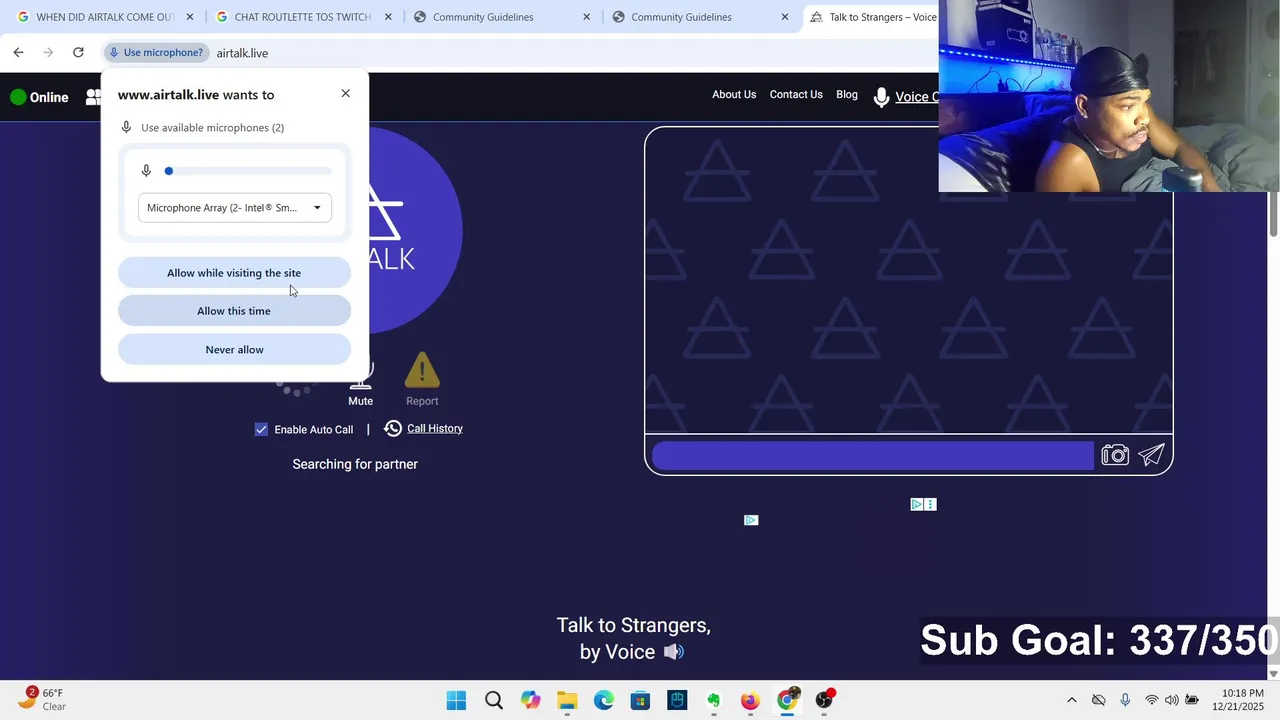The width and height of the screenshot is (1280, 720).
Task: Click the system tray microphone icon
Action: (x=1125, y=700)
